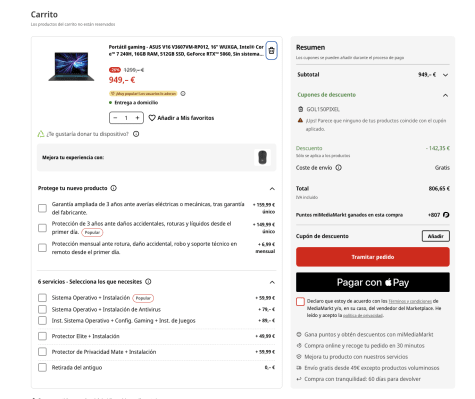
Task: Pay with Apple Pay button
Action: pos(373,282)
